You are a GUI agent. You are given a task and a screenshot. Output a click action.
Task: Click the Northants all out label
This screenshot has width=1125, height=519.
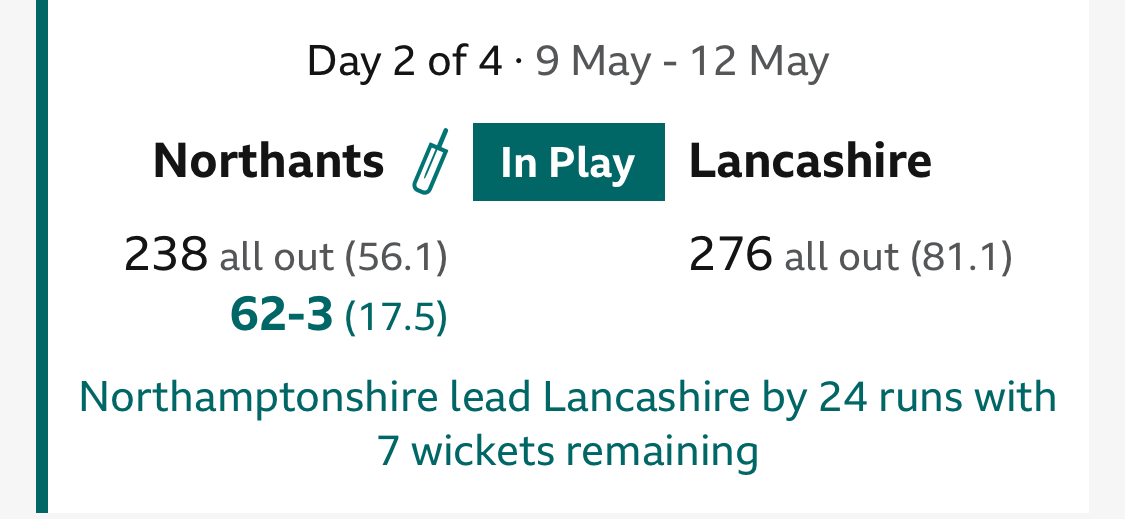coord(276,258)
